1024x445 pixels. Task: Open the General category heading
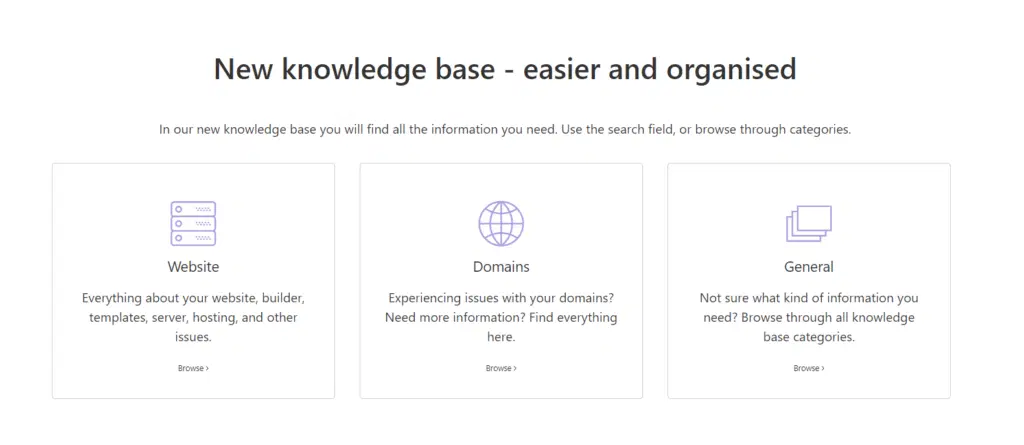click(808, 267)
